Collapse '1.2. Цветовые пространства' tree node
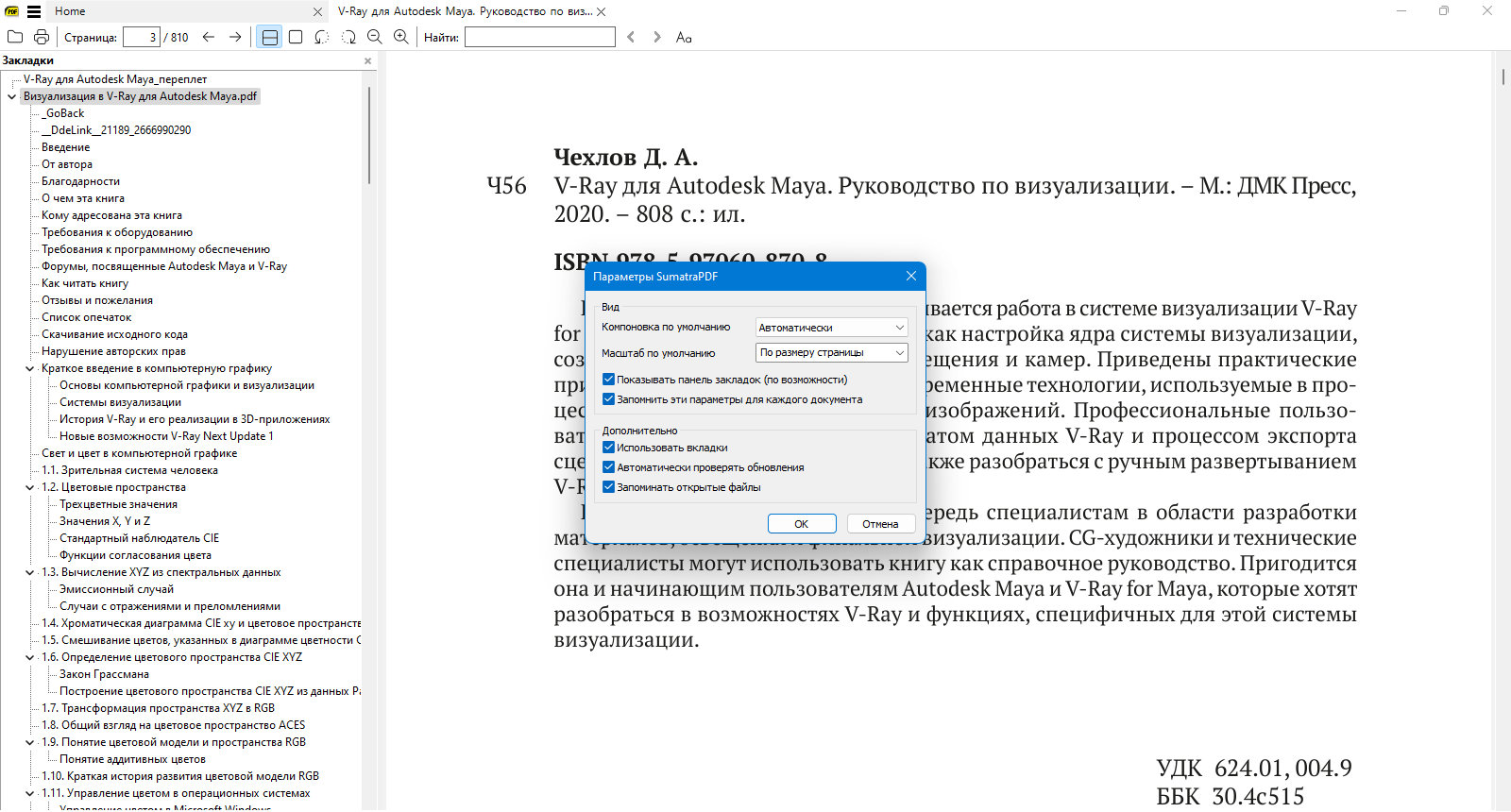Viewport: 1511px width, 812px height. (x=29, y=487)
